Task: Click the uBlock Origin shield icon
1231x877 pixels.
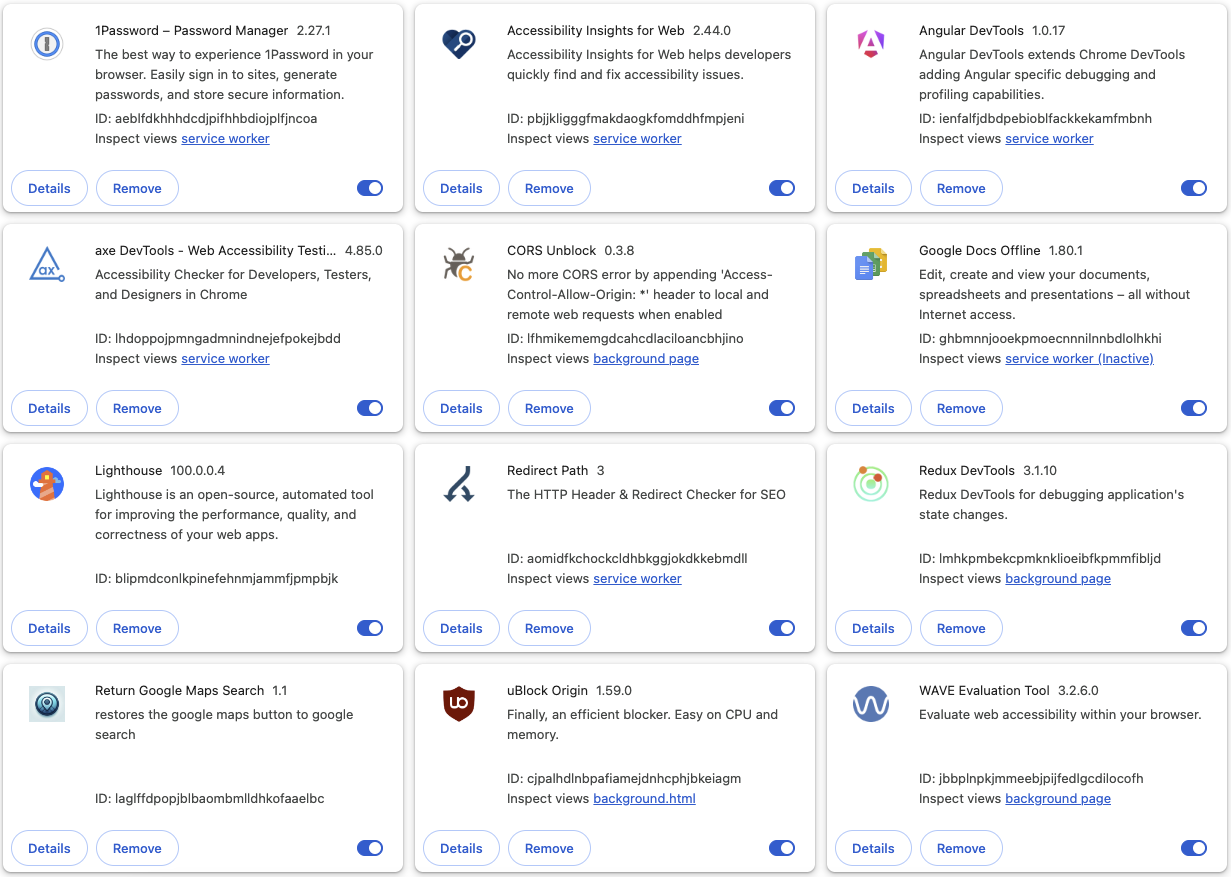Action: [x=459, y=704]
